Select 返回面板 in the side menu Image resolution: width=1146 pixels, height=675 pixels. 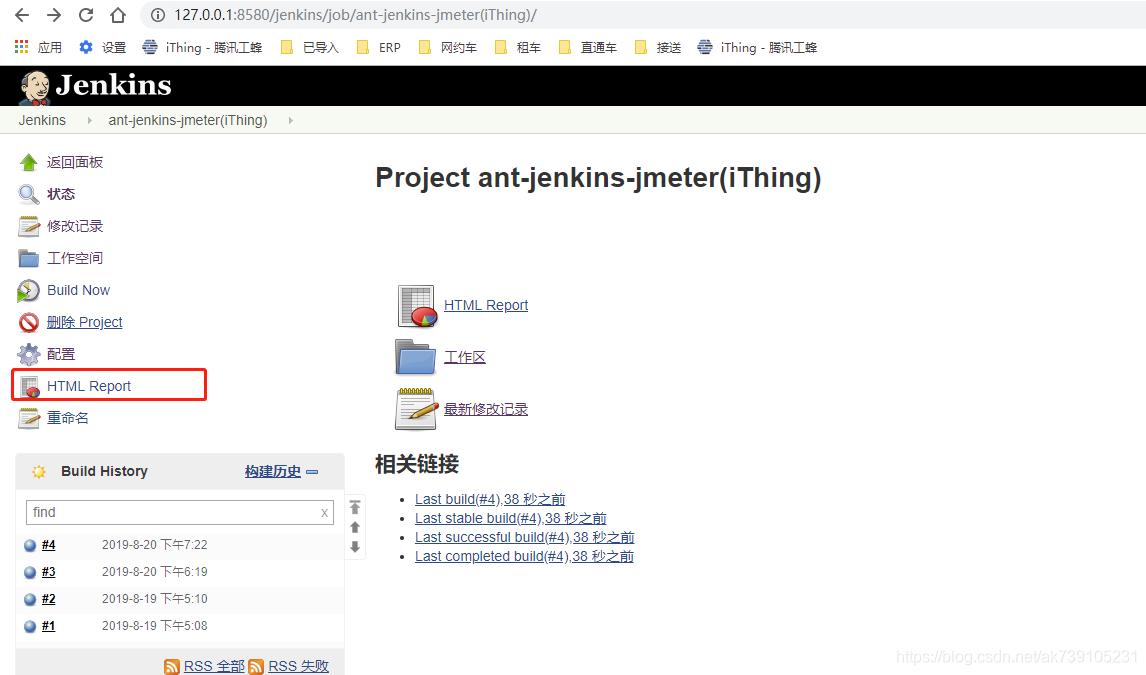[x=75, y=162]
